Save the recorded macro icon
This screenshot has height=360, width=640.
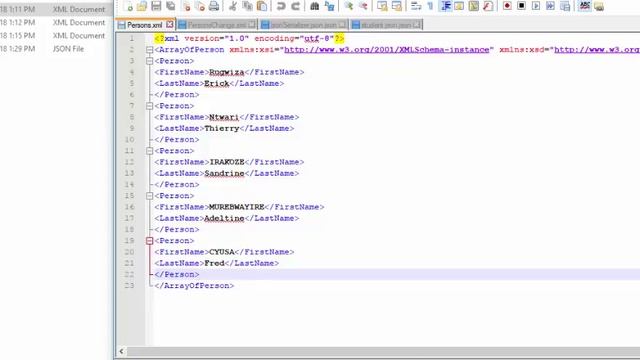point(565,6)
